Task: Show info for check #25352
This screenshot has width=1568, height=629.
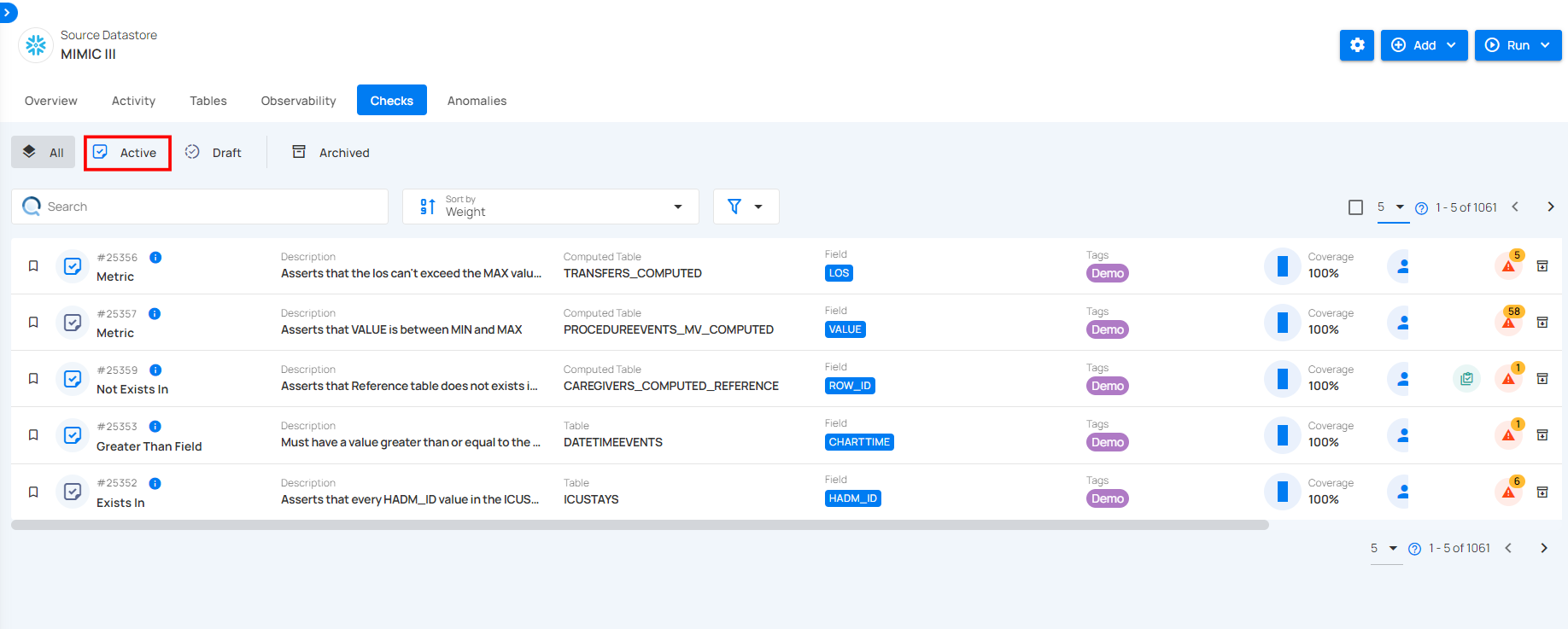Action: click(155, 484)
